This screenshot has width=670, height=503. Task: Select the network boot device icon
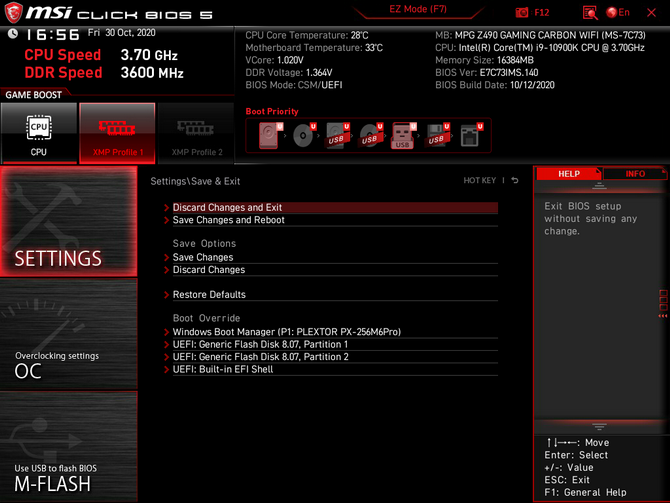(471, 135)
